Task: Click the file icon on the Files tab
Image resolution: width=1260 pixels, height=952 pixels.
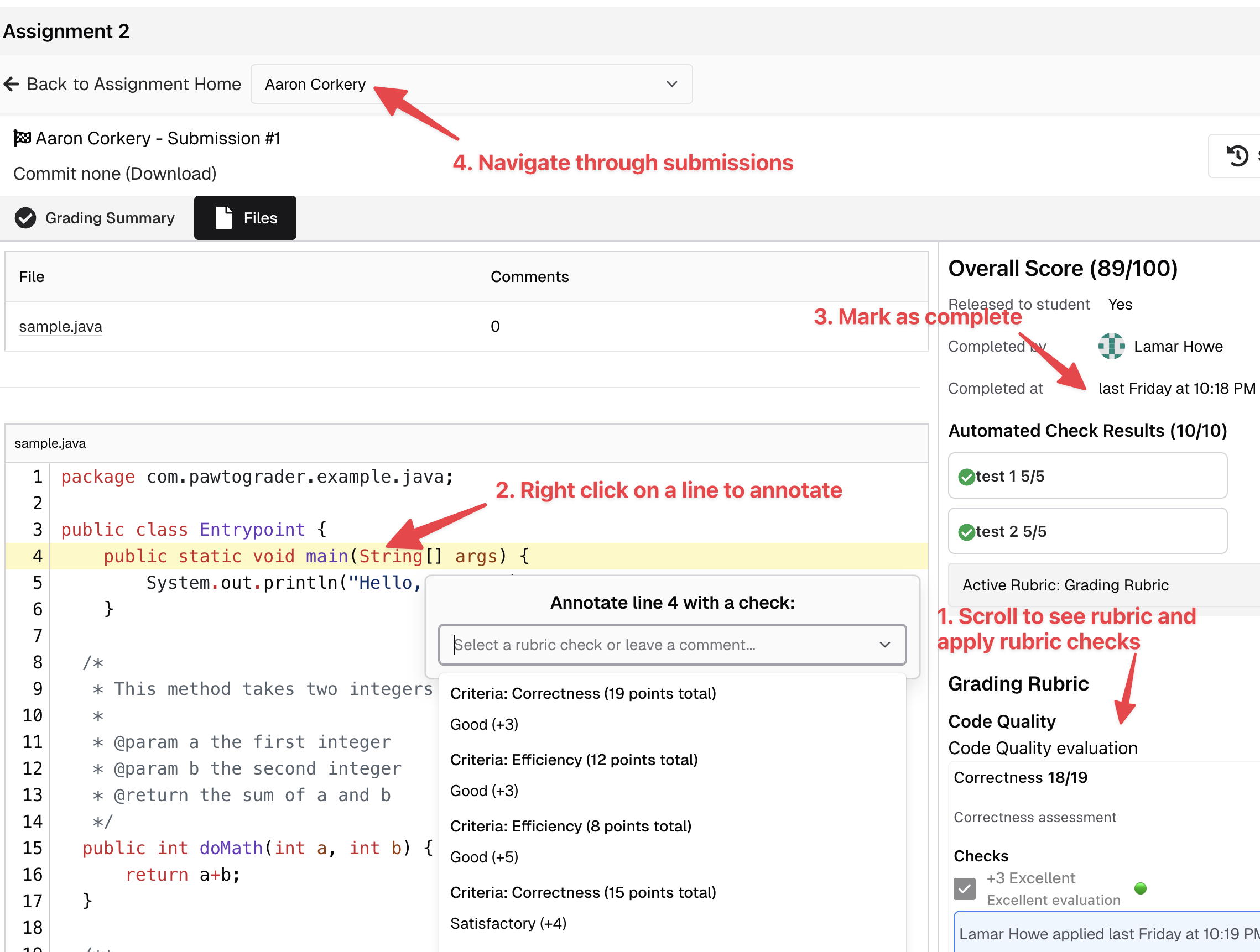Action: pyautogui.click(x=223, y=217)
